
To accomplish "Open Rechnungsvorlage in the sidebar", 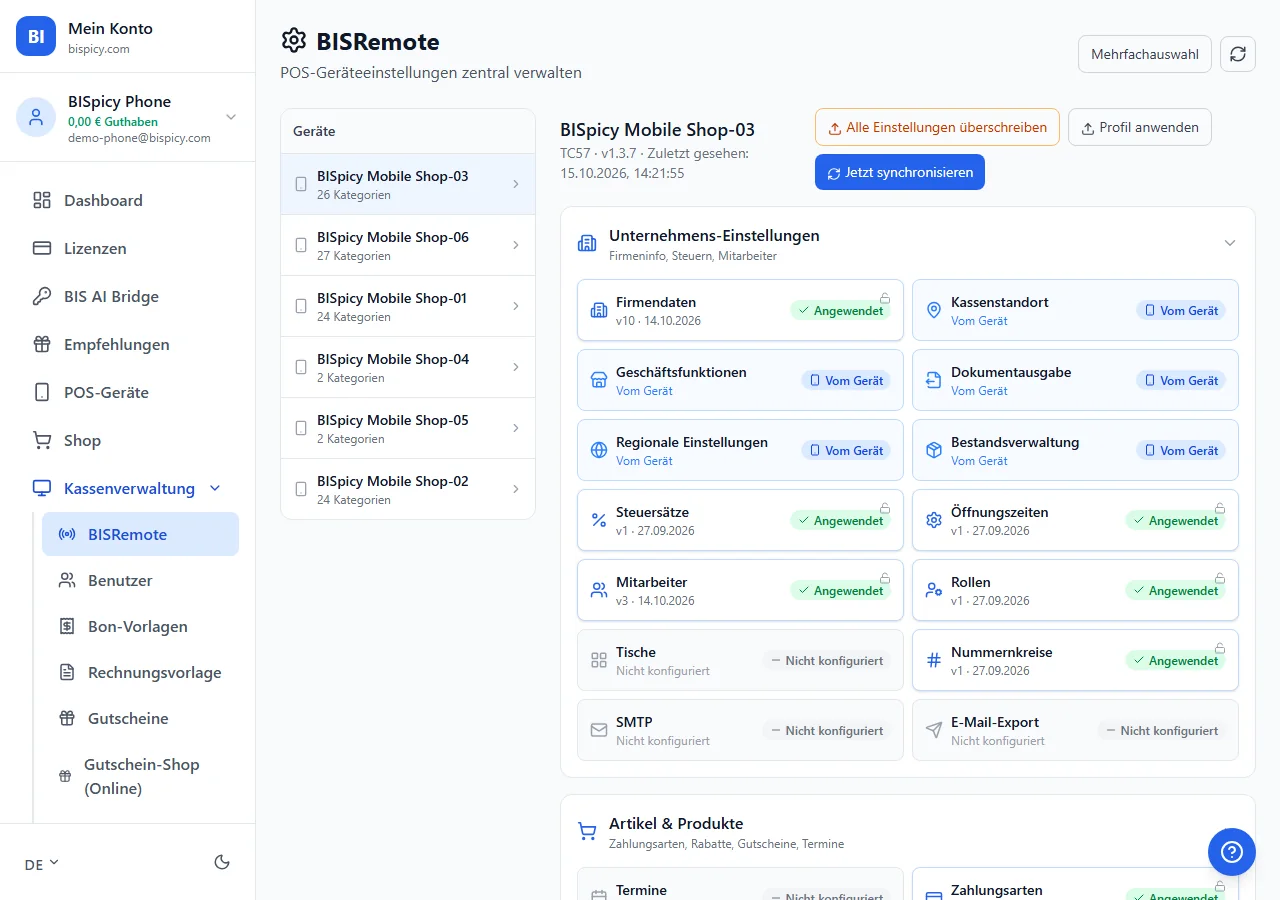I will tap(140, 672).
